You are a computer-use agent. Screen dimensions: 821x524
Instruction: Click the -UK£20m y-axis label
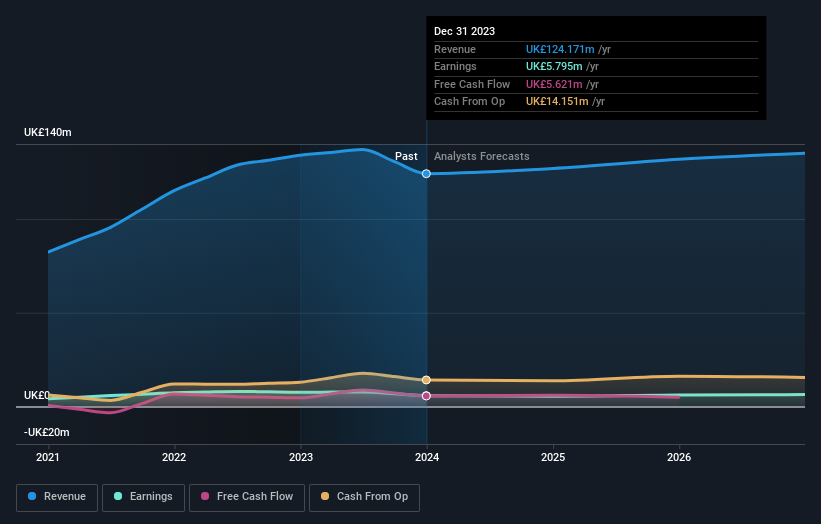coord(47,432)
